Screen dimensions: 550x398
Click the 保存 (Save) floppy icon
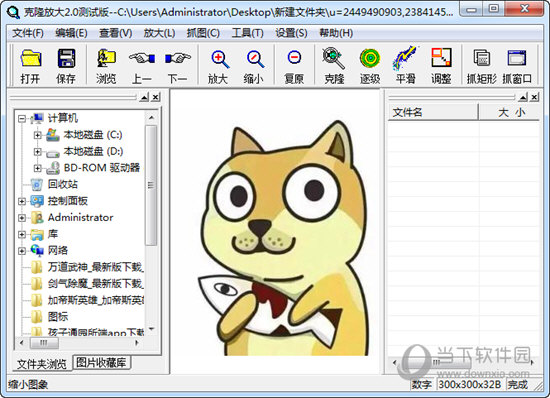[66, 66]
